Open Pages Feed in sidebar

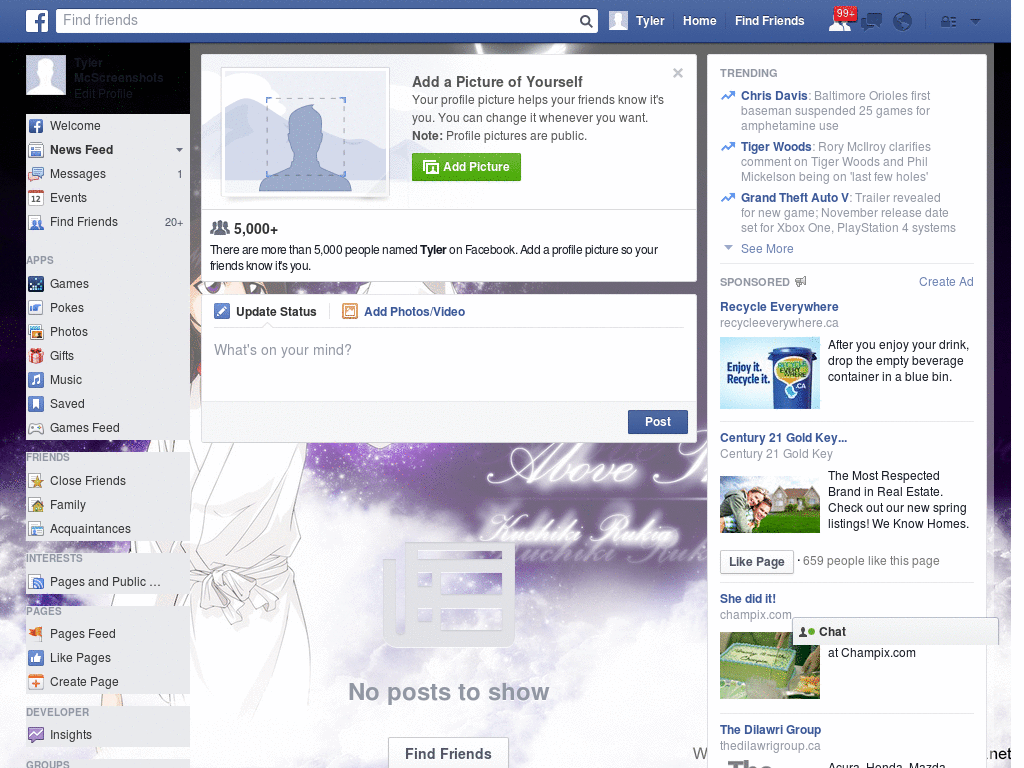click(x=108, y=633)
